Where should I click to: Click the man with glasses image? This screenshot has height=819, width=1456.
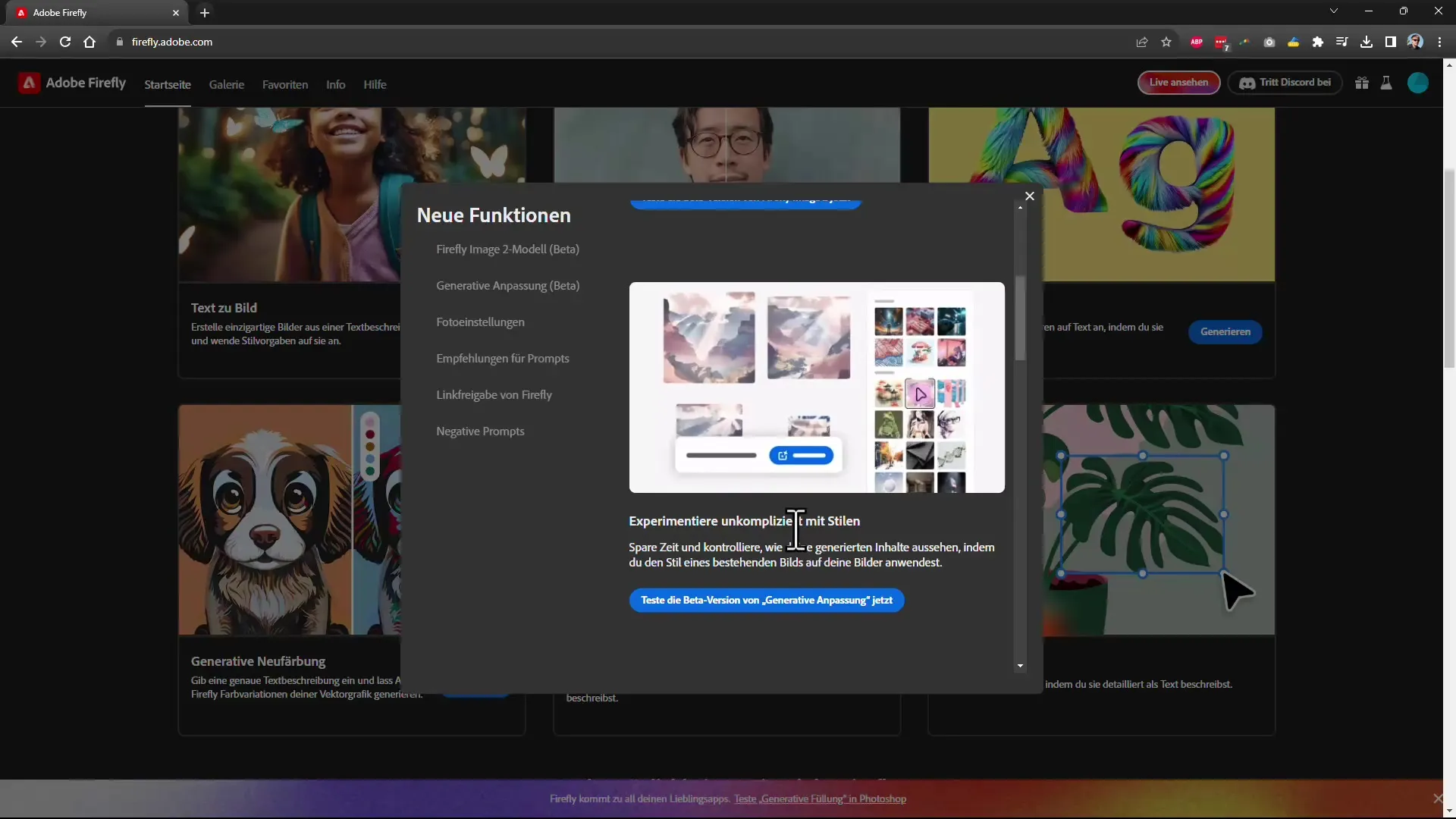tap(726, 144)
